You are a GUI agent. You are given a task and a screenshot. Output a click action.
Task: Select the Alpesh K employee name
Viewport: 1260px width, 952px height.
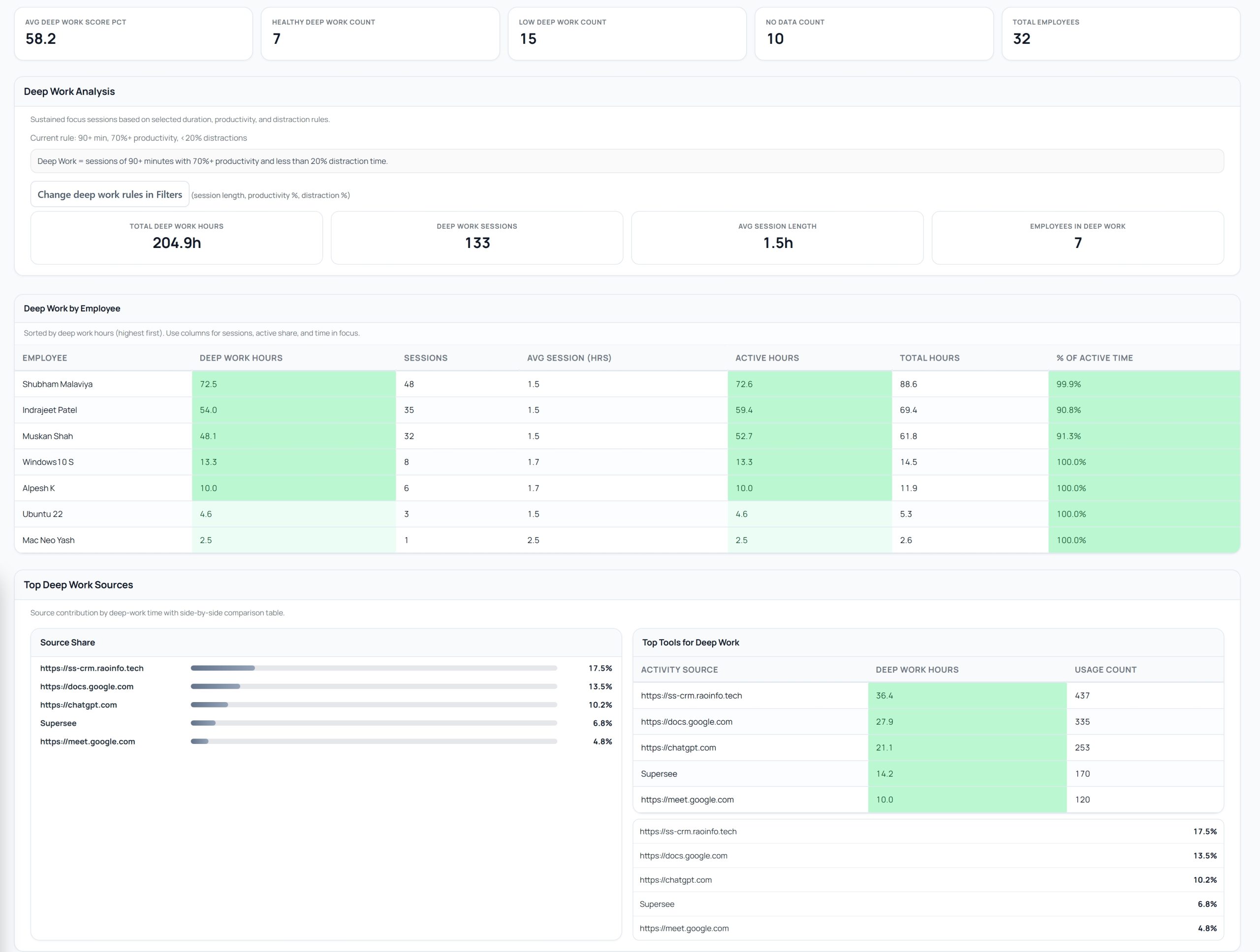(x=39, y=488)
